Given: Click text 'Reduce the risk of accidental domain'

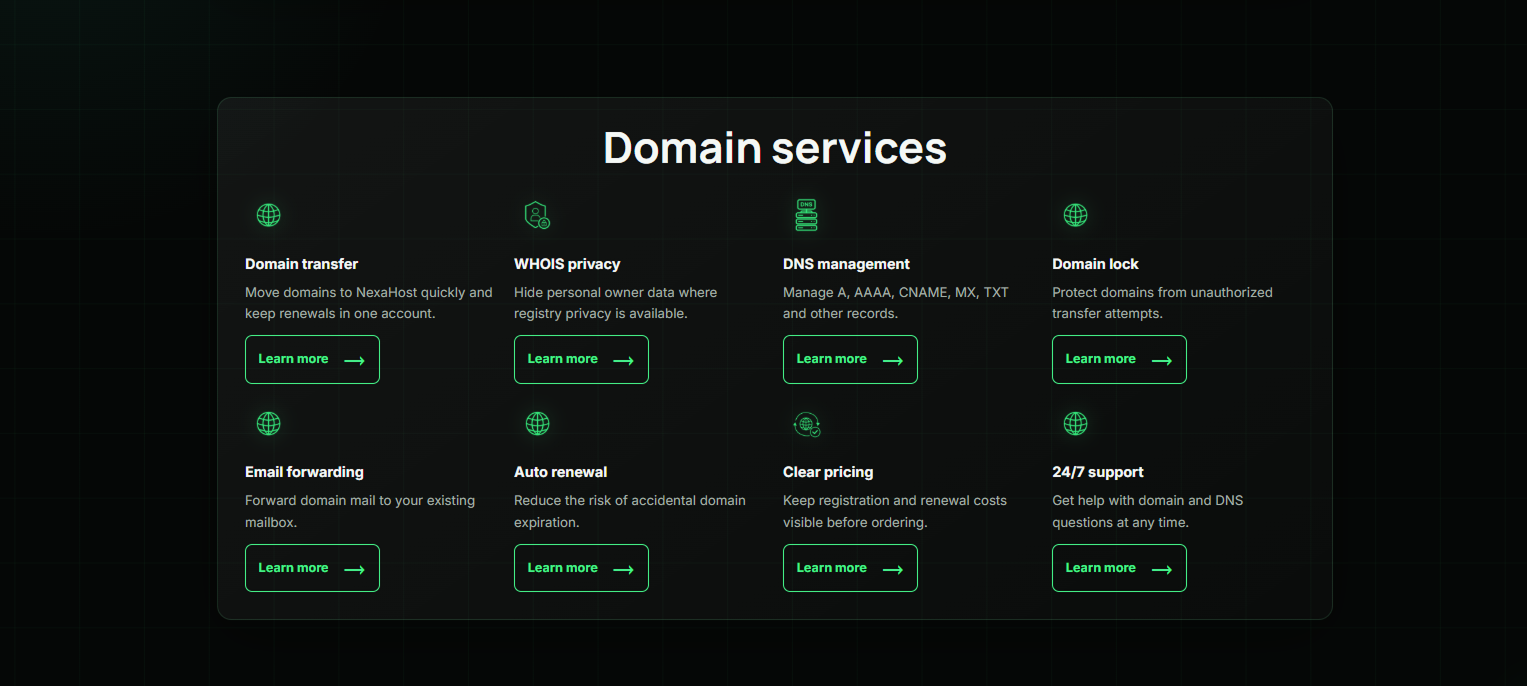Looking at the screenshot, I should pos(630,501).
